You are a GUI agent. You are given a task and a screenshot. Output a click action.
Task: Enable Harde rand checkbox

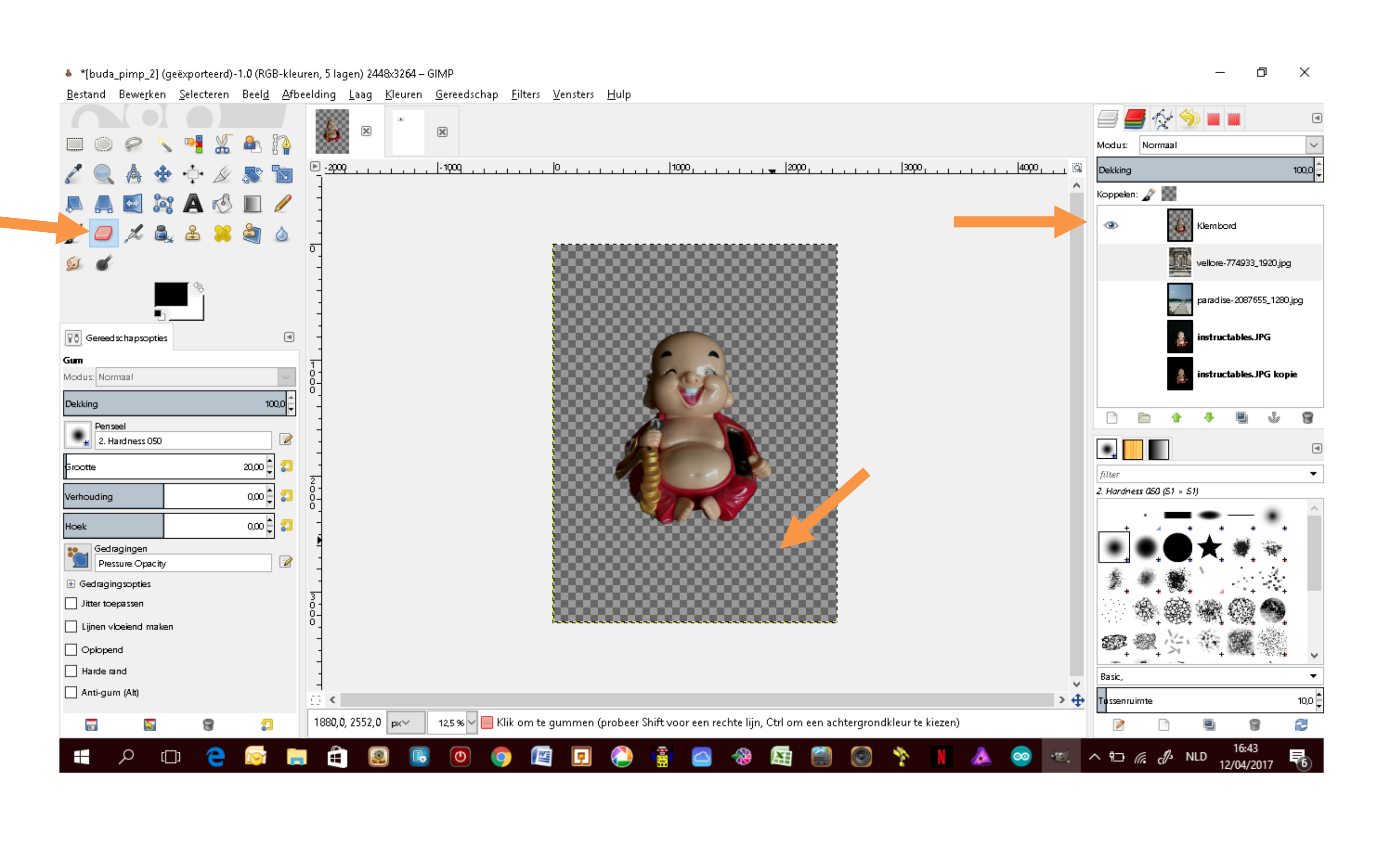71,670
